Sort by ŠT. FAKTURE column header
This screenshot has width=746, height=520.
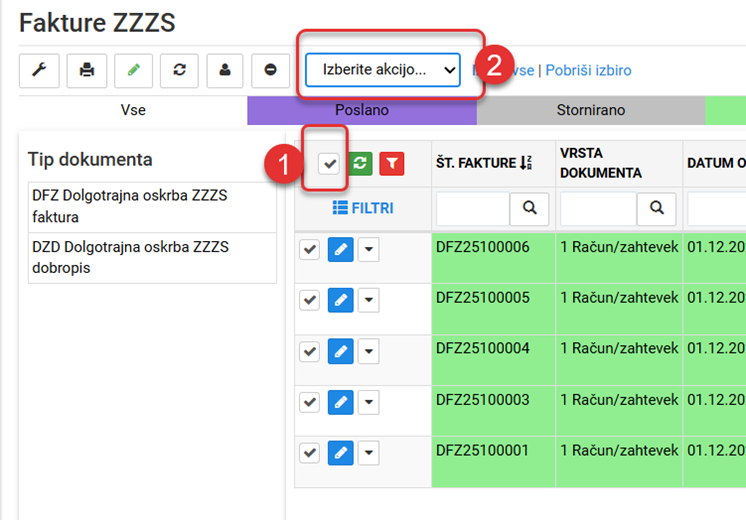484,163
